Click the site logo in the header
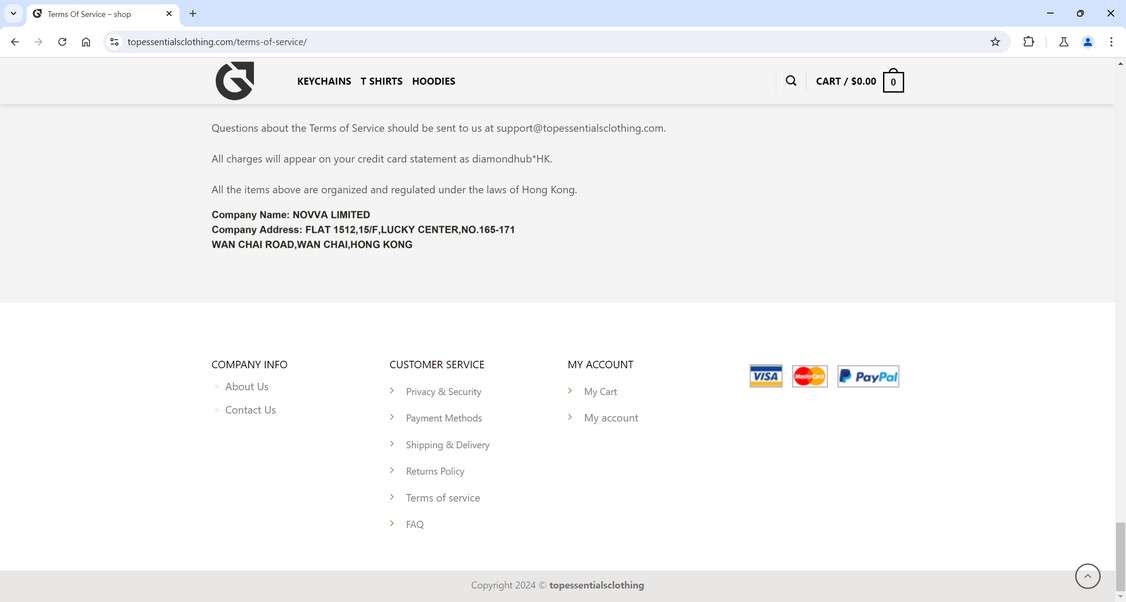Screen dimensions: 1126x602 (235, 80)
